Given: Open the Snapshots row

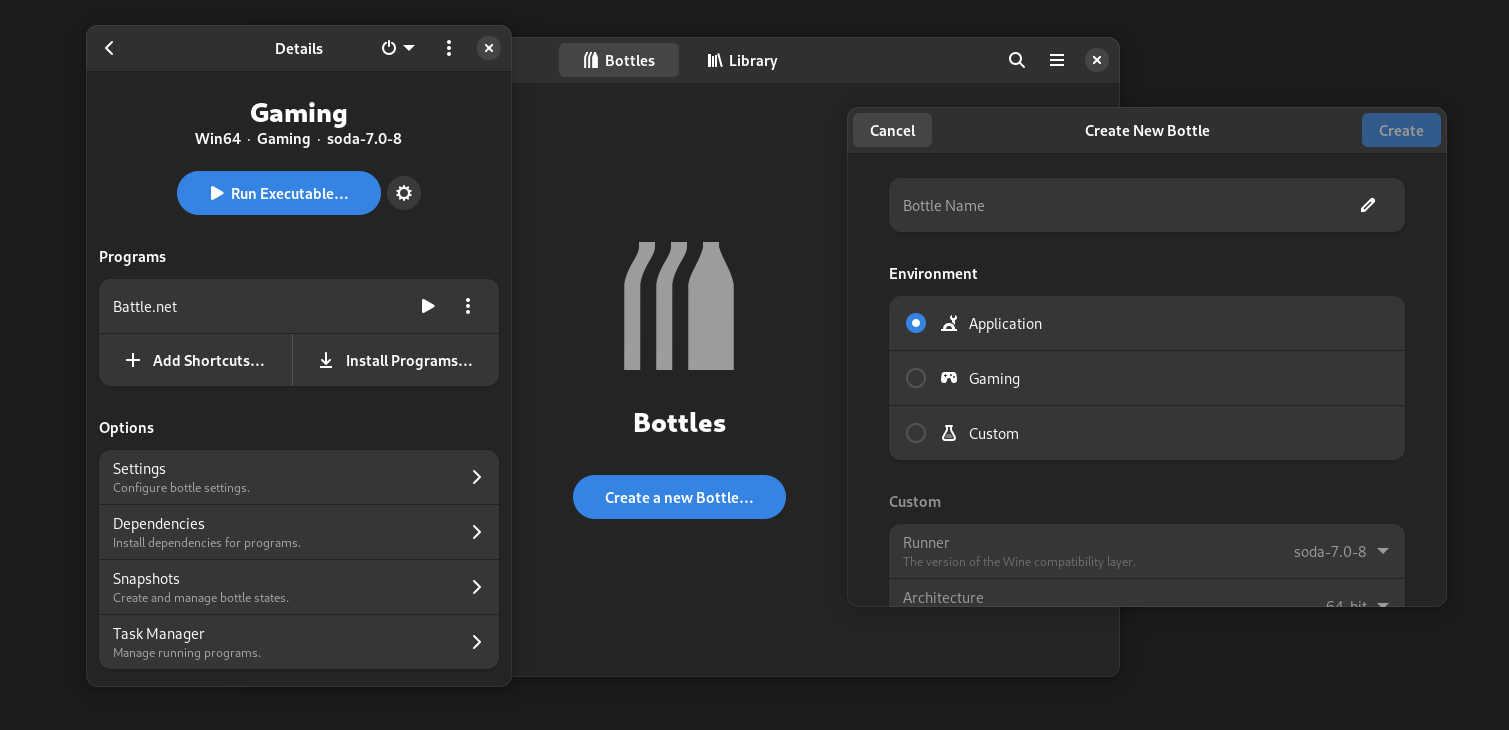Looking at the screenshot, I should 299,587.
